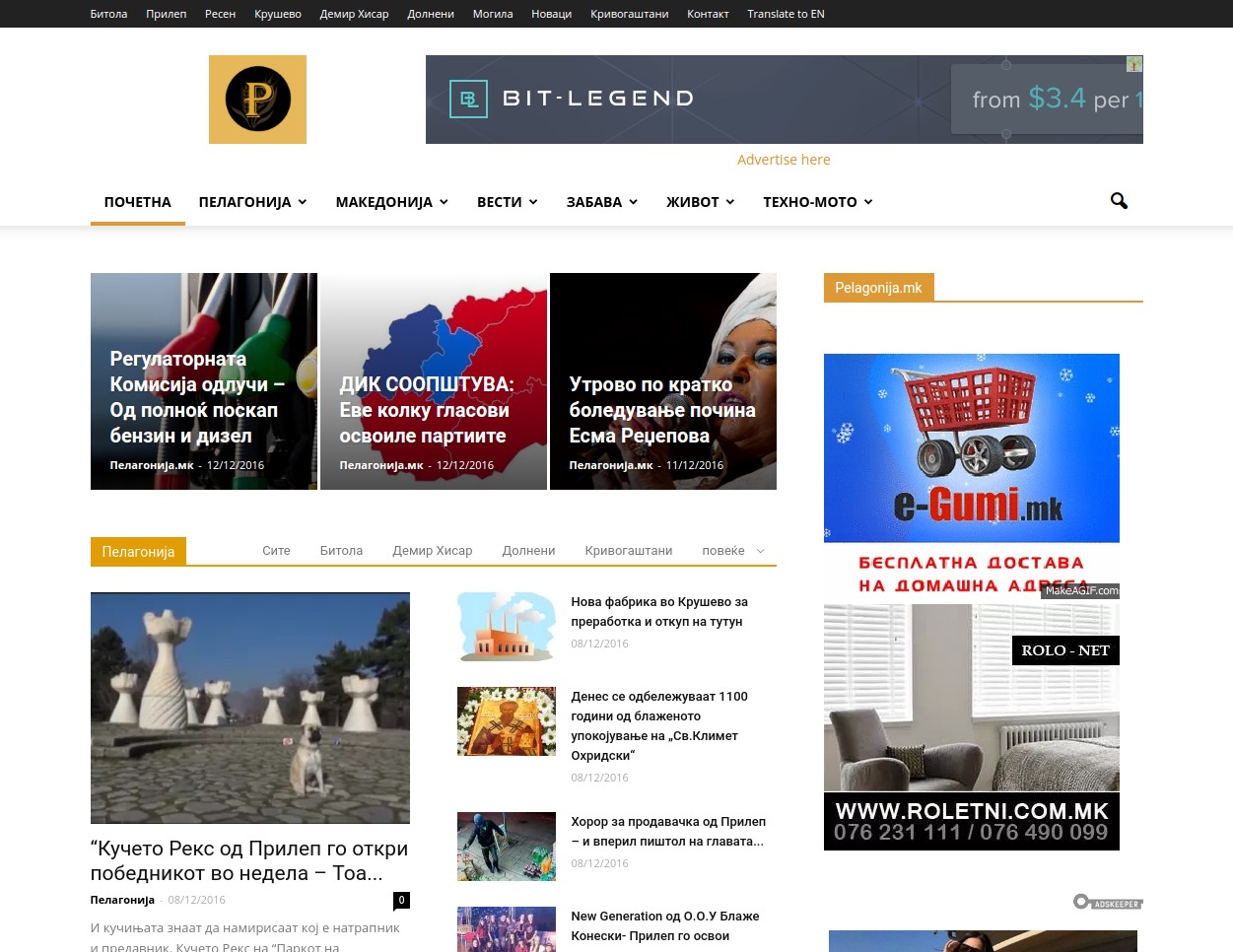
Task: Expand the повеќе filter dropdown
Action: point(731,551)
